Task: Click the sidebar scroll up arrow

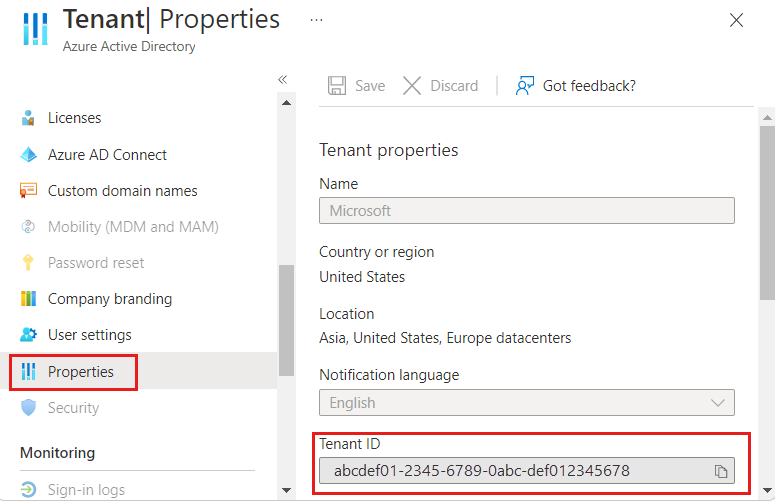Action: pyautogui.click(x=286, y=103)
